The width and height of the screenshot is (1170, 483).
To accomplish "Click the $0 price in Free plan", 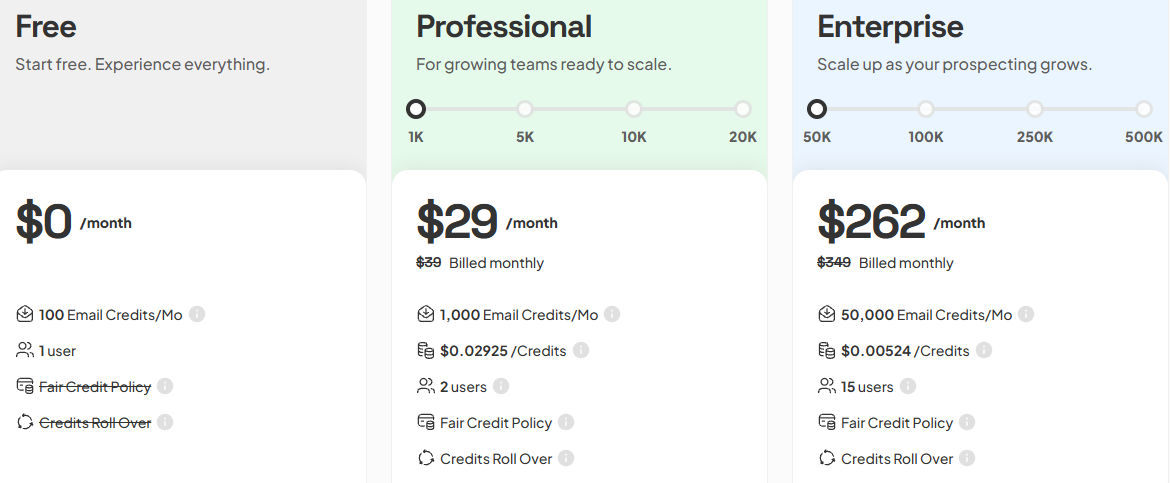I will click(x=44, y=222).
